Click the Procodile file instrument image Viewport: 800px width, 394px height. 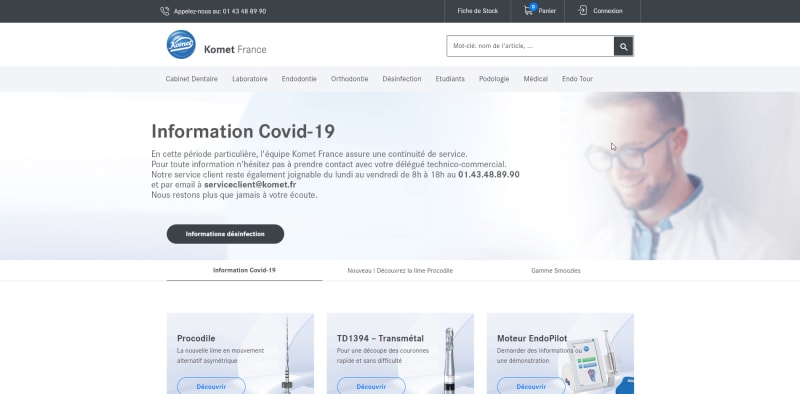287,356
